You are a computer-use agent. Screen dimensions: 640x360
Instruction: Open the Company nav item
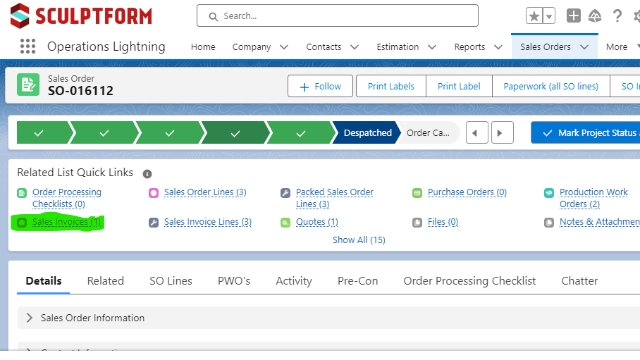point(251,47)
